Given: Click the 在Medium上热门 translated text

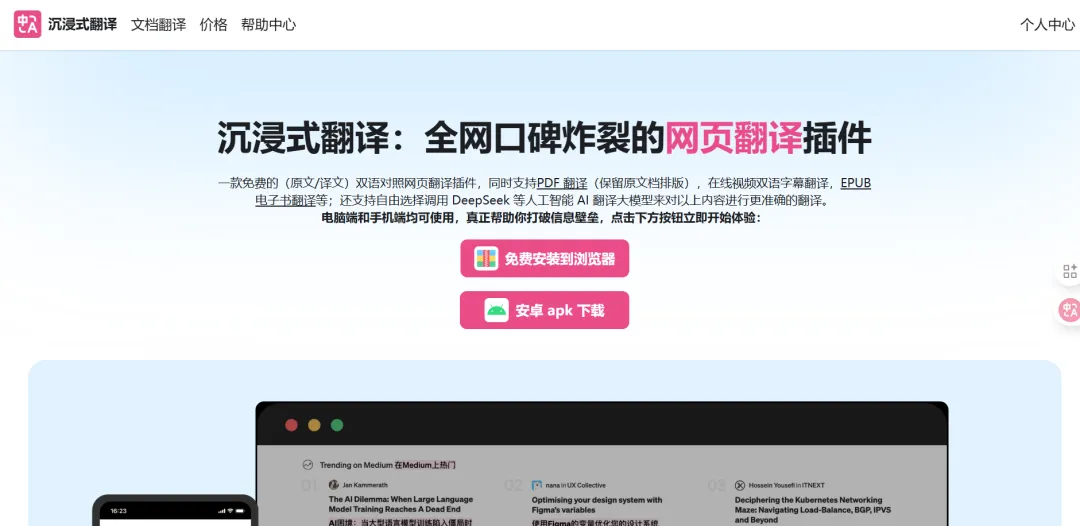Looking at the screenshot, I should coord(425,465).
